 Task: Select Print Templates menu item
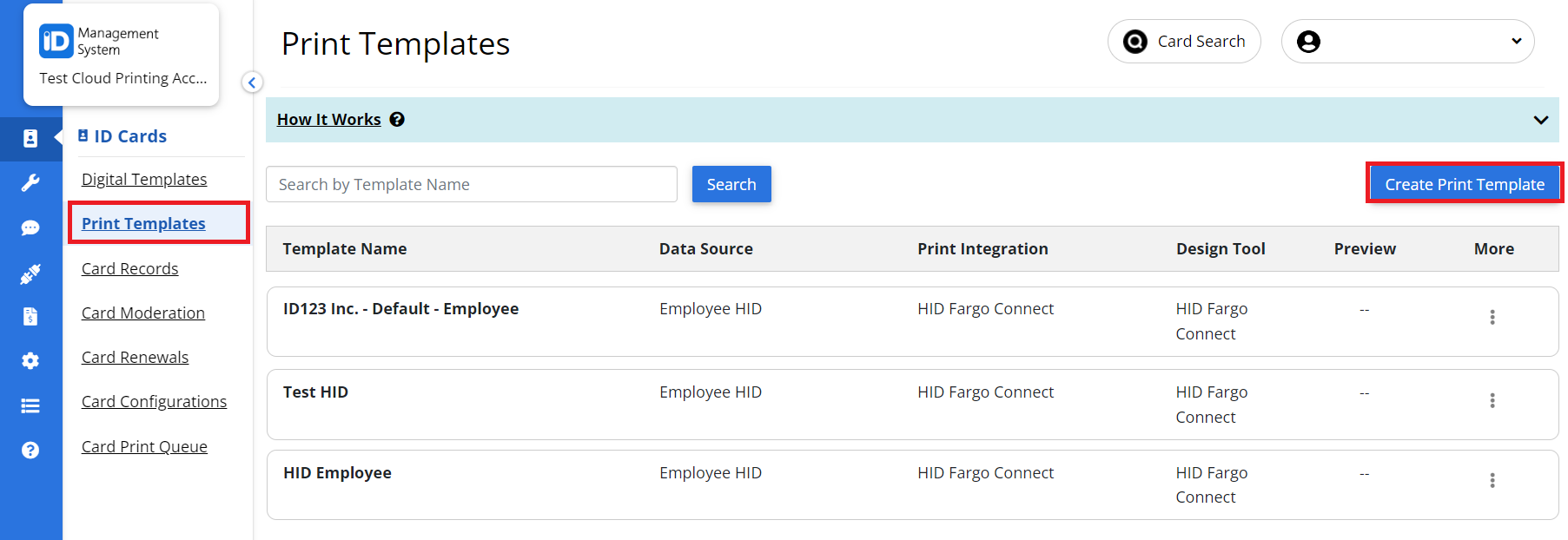pyautogui.click(x=158, y=223)
